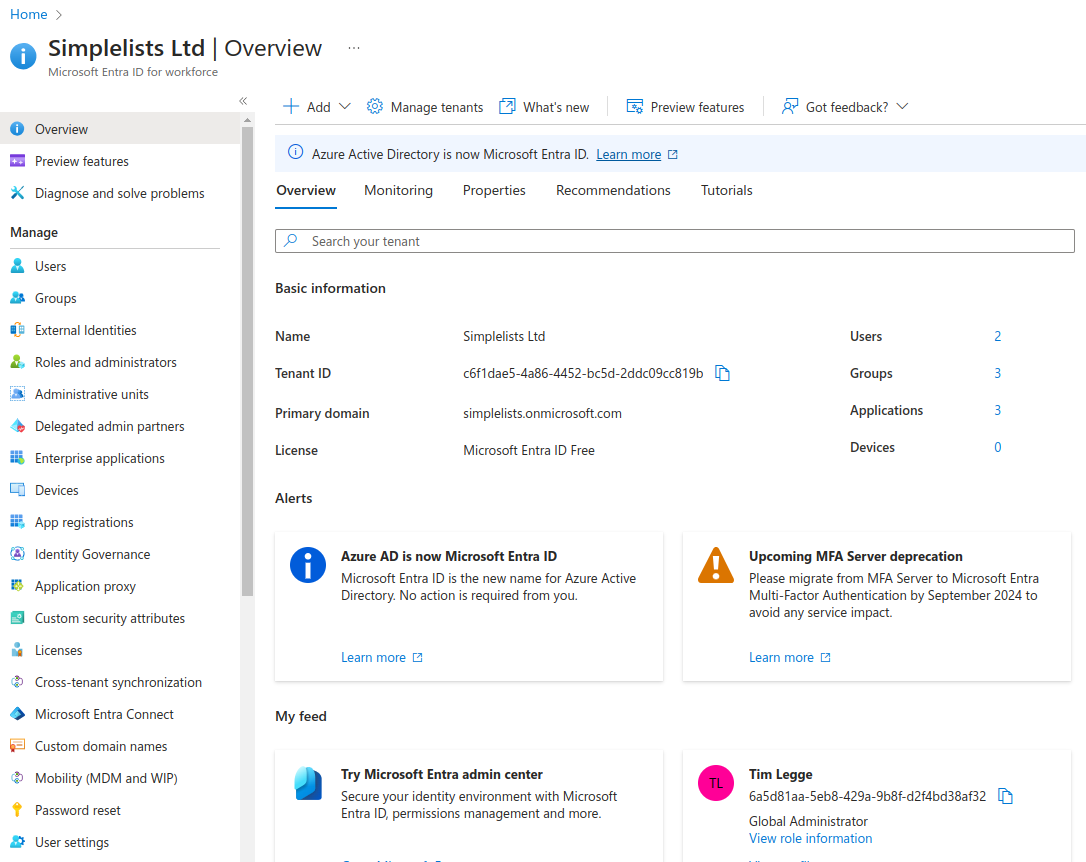Click the Roles and administrators icon
Screen dimensions: 1086x862
pos(17,361)
